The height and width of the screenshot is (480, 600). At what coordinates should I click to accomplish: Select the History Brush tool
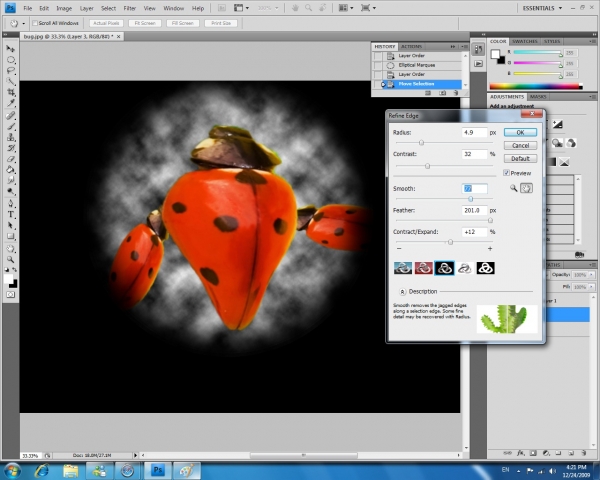click(x=11, y=148)
